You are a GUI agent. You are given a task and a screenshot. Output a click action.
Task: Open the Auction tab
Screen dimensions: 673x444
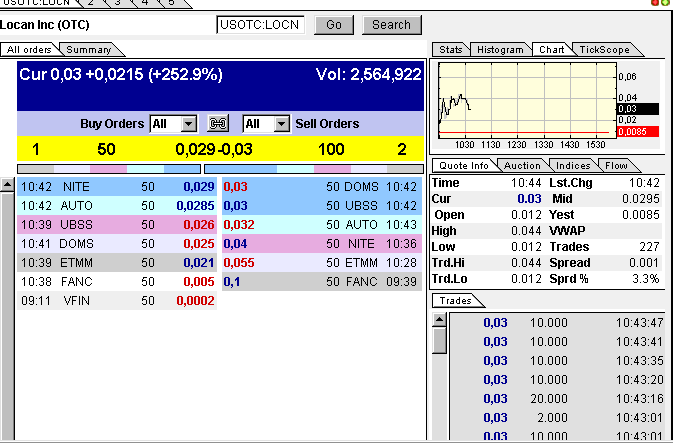521,165
